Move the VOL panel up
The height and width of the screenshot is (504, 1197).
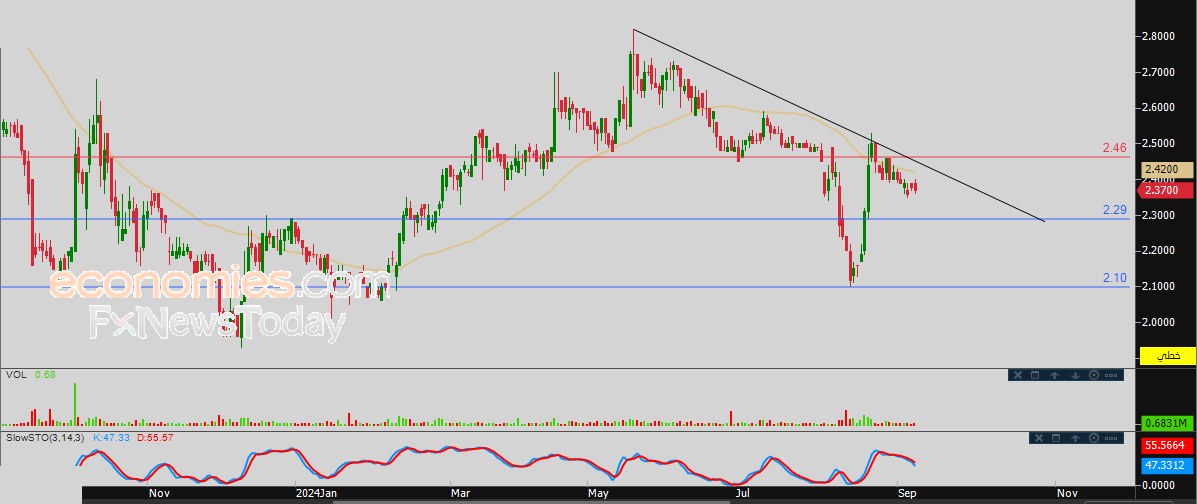pos(1054,375)
